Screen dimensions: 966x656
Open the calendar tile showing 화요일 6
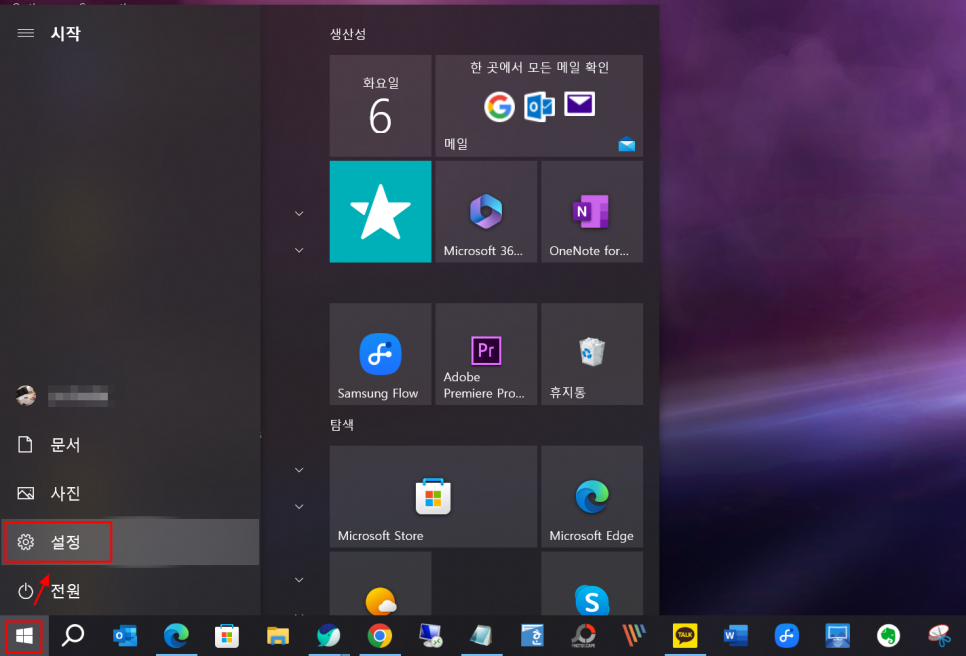coord(380,105)
